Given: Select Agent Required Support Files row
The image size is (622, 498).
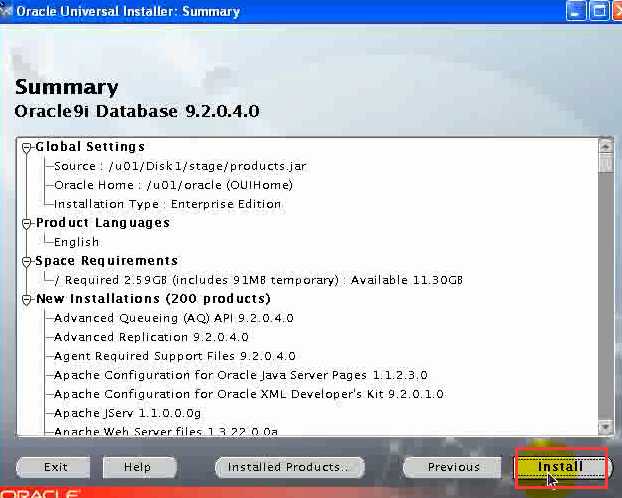Looking at the screenshot, I should tap(175, 356).
